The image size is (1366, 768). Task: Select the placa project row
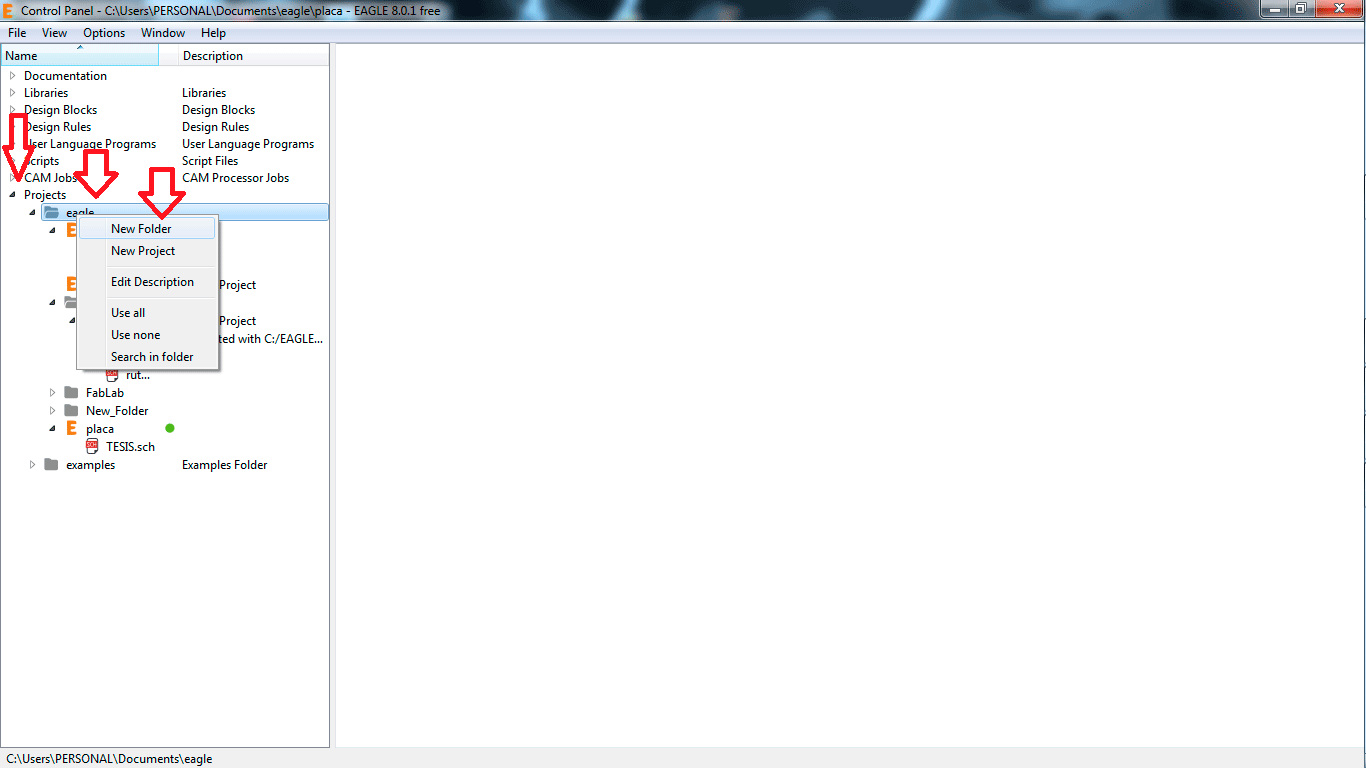pyautogui.click(x=100, y=429)
